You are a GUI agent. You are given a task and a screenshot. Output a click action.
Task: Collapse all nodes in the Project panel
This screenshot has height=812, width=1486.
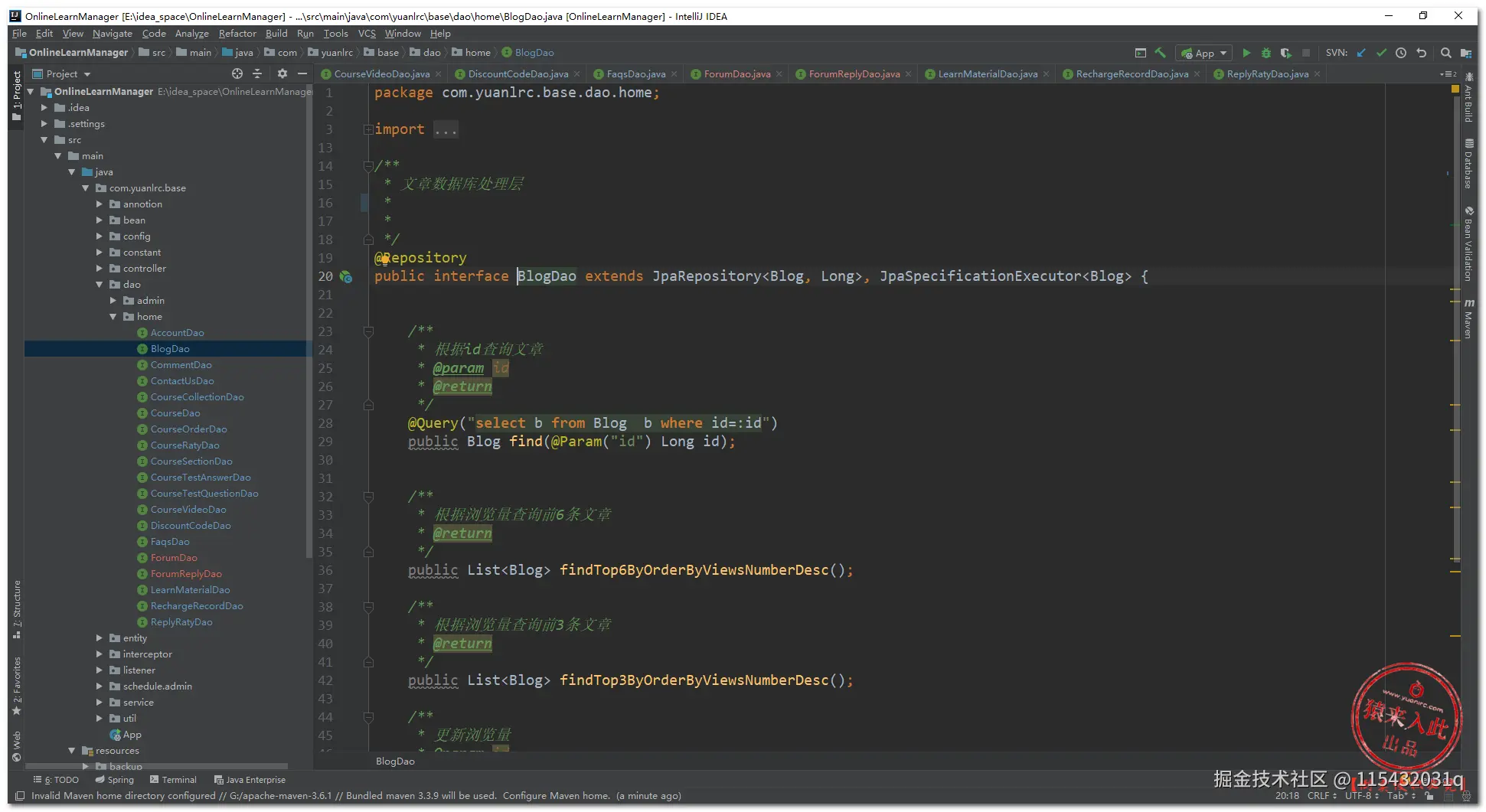[x=257, y=73]
